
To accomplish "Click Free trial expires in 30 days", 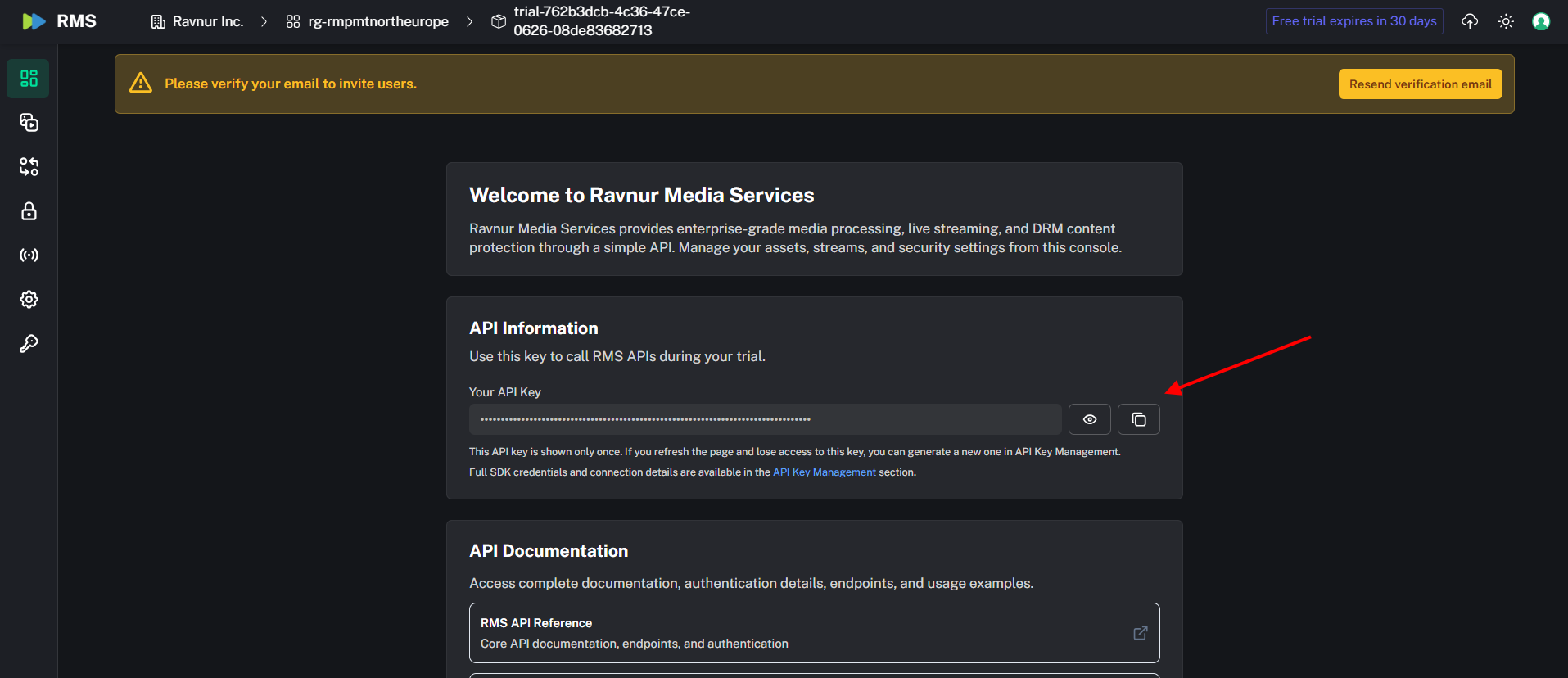I will coord(1354,21).
